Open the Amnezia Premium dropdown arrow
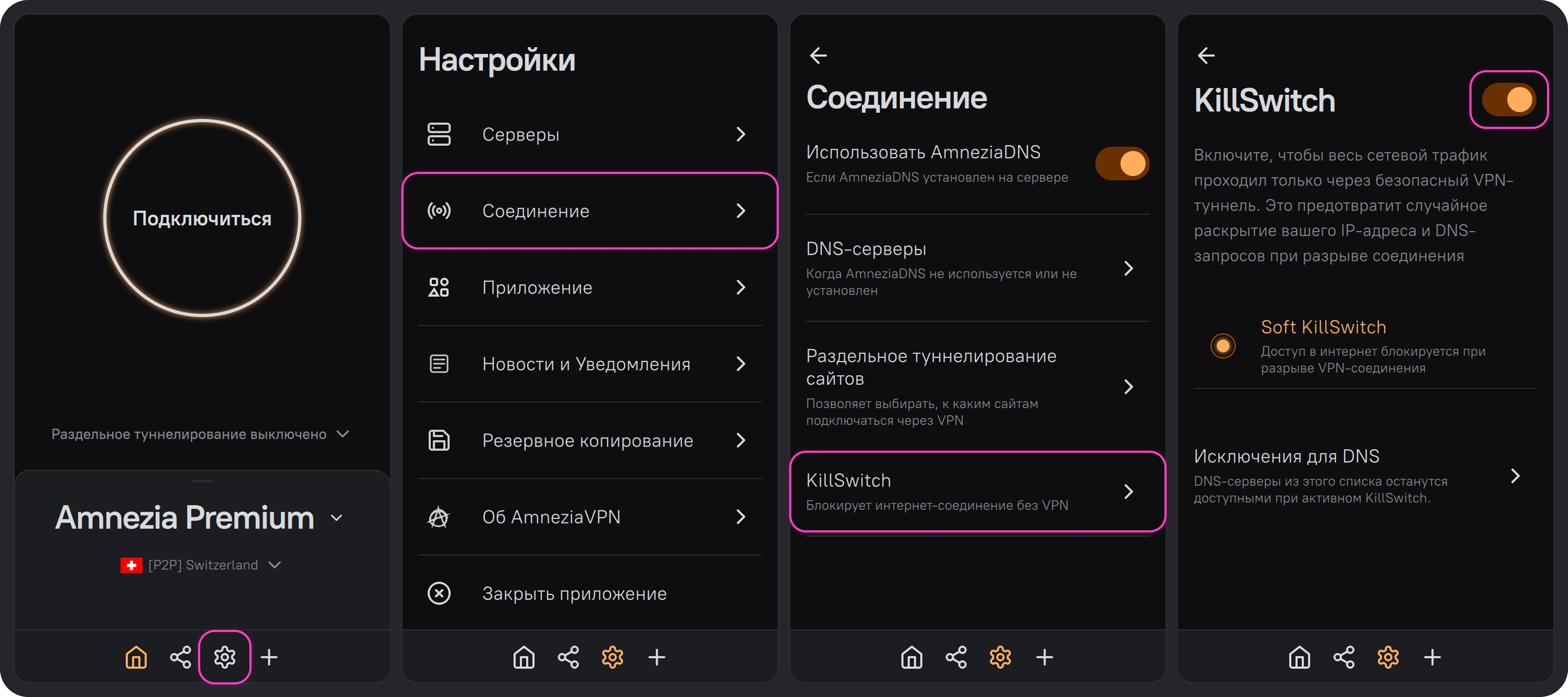The width and height of the screenshot is (1568, 697). [336, 518]
